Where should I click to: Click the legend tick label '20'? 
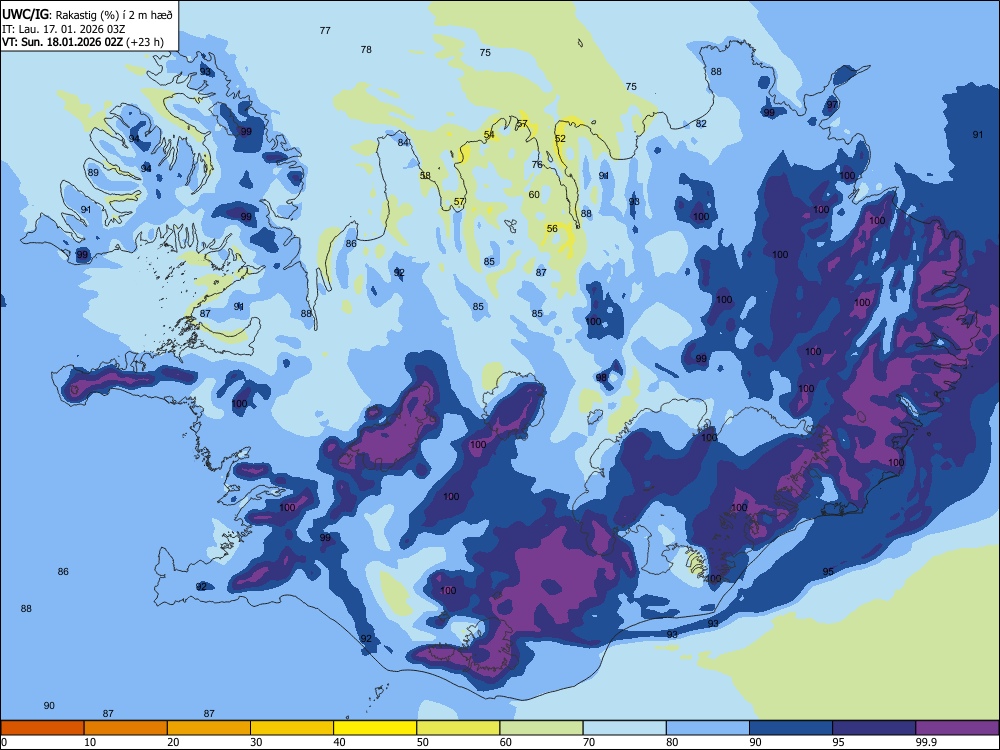point(173,742)
